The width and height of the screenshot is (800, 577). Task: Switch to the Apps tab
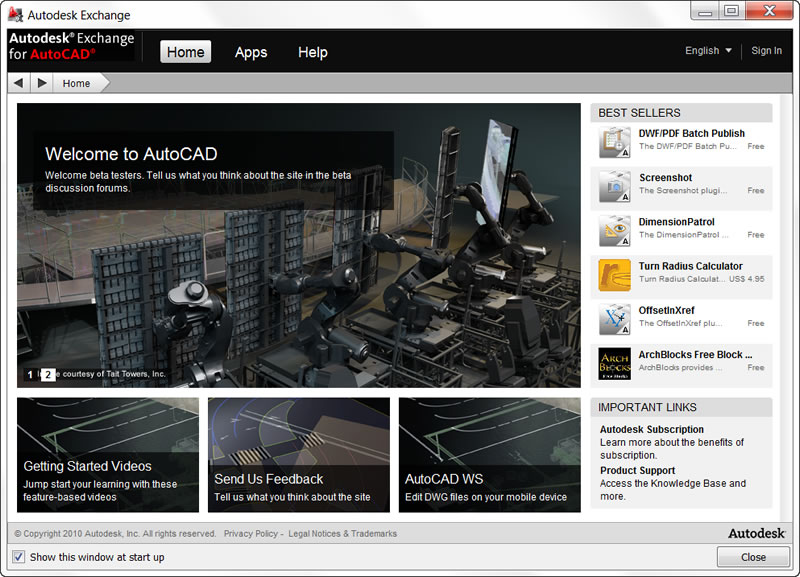(x=251, y=52)
